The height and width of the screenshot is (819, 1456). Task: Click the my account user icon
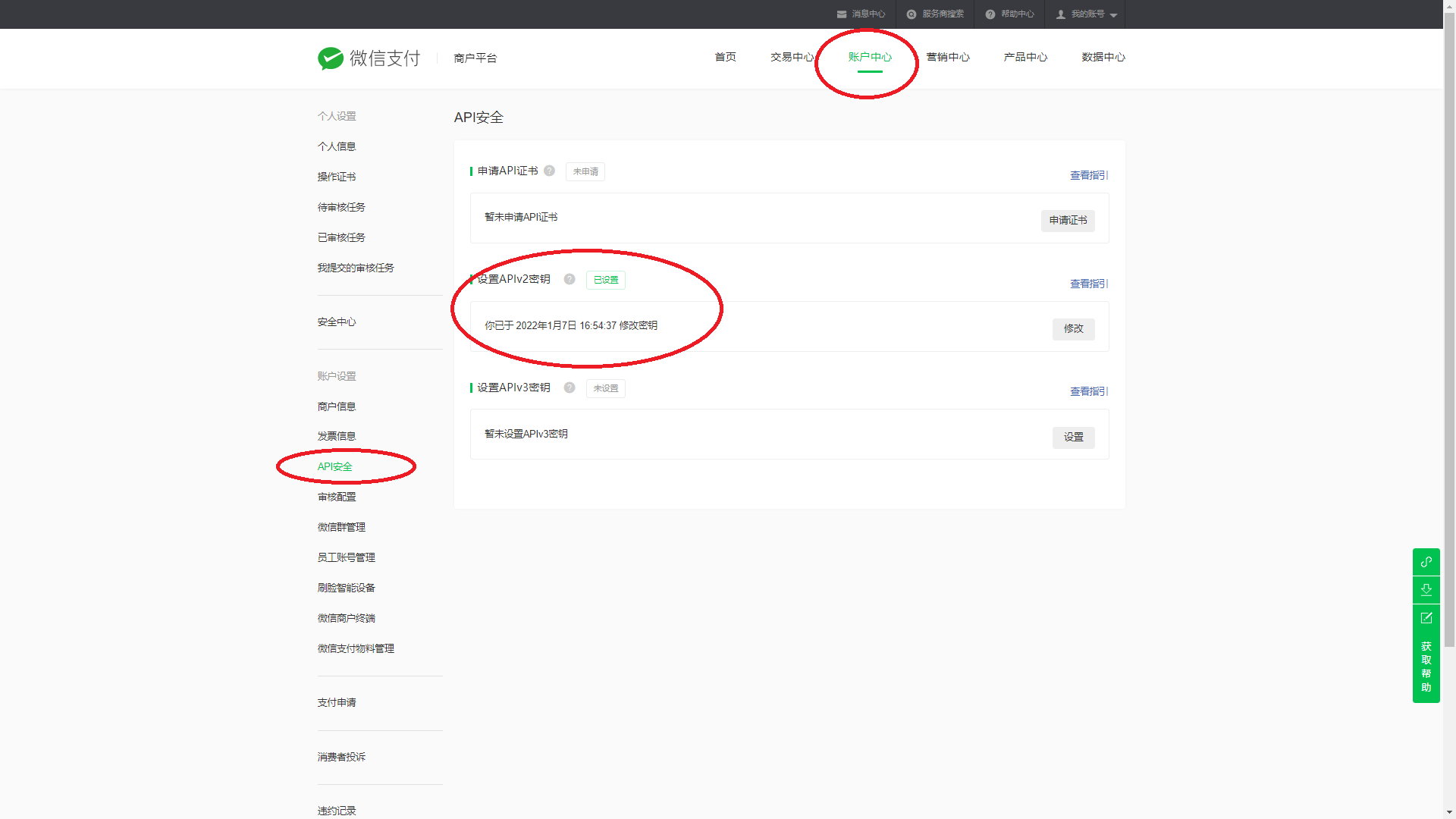[1061, 14]
